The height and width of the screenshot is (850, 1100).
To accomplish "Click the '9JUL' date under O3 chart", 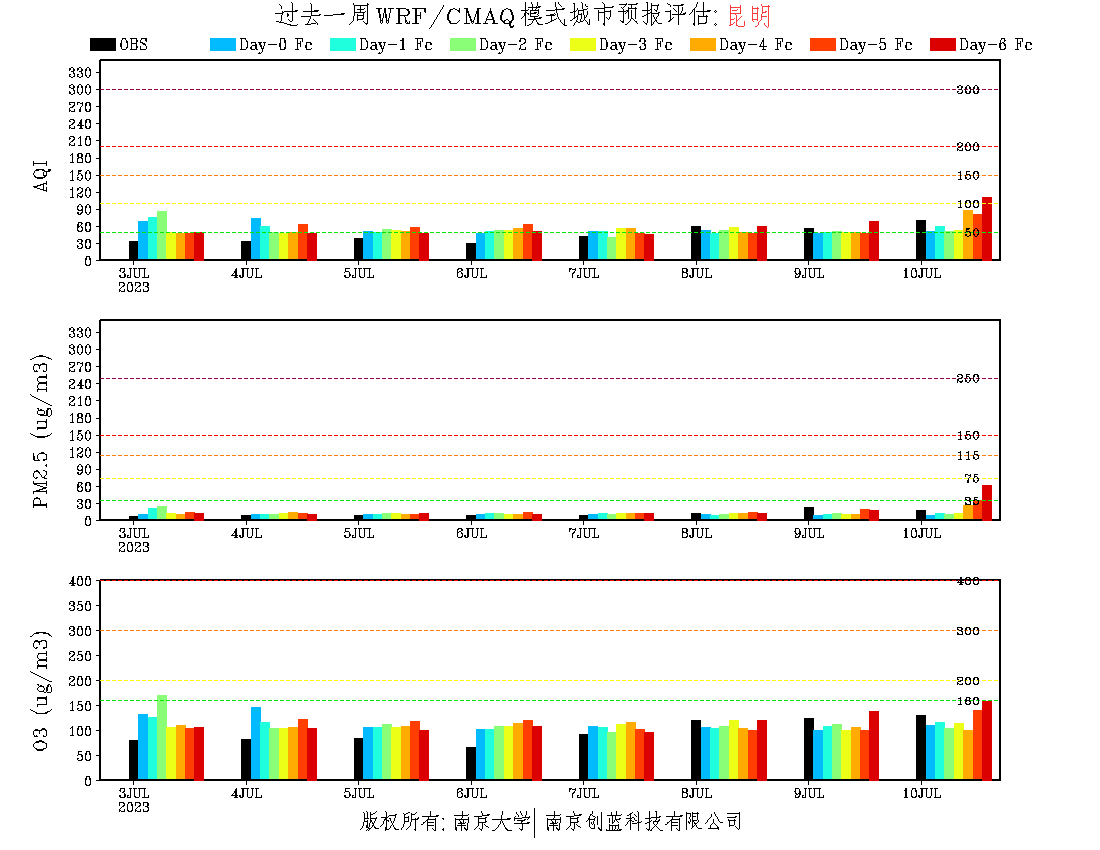I will click(x=809, y=793).
